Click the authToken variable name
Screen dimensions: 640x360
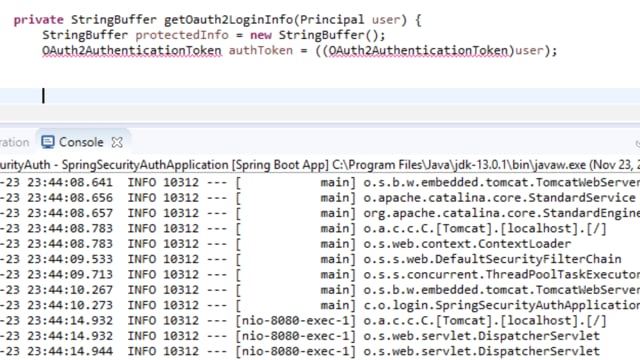pos(261,50)
